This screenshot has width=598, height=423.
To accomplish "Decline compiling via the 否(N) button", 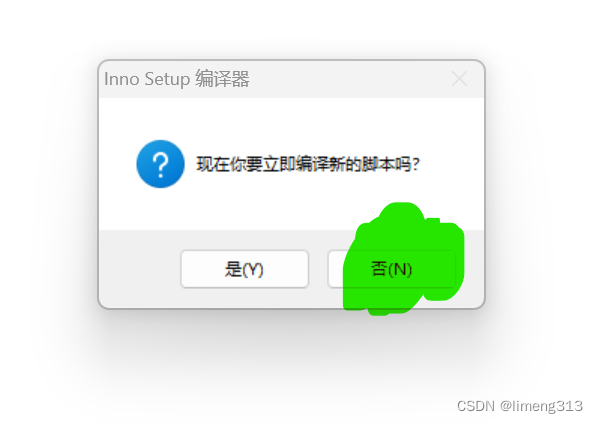I will pos(391,269).
